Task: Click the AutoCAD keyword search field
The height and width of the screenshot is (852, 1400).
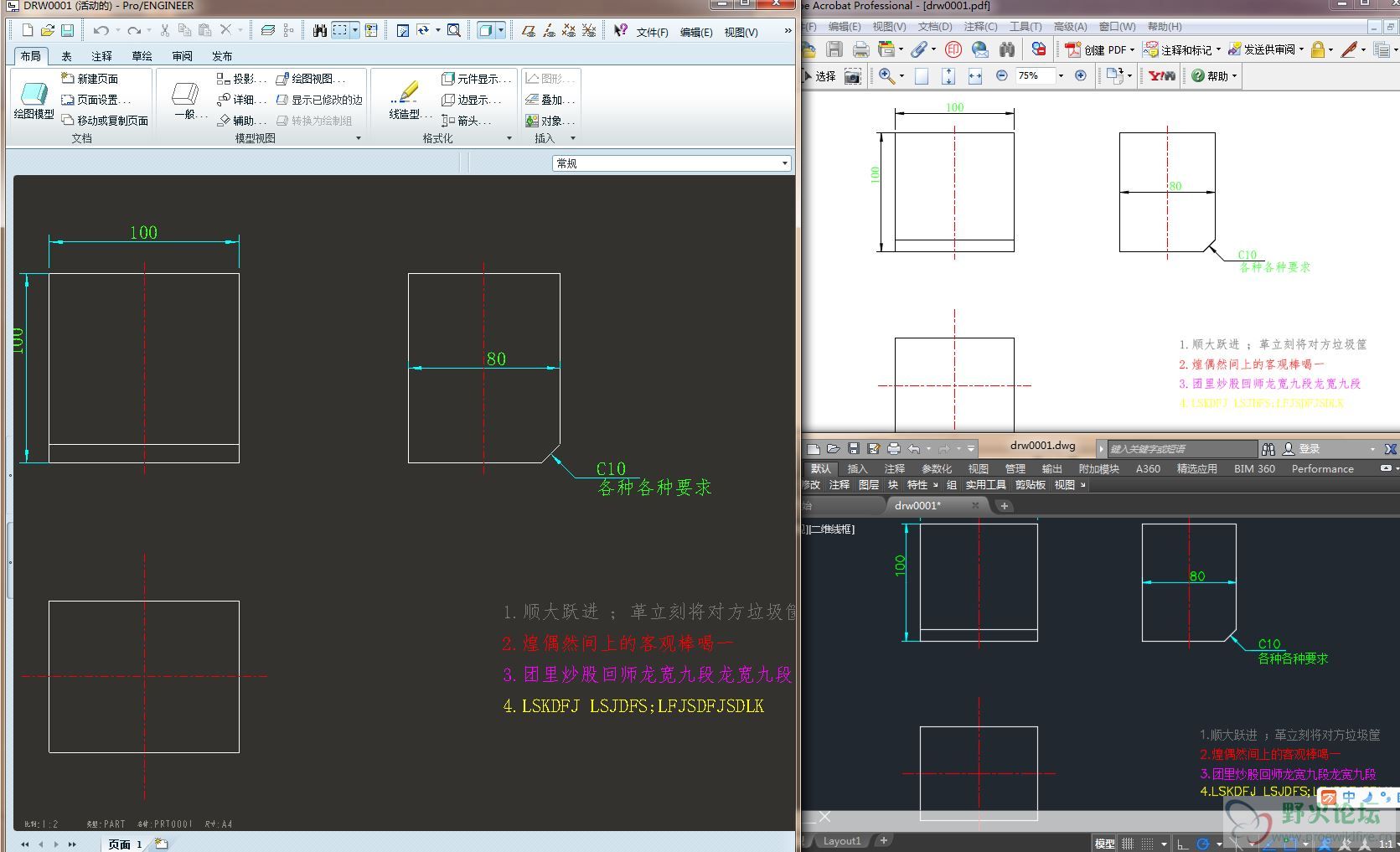Action: click(1181, 449)
